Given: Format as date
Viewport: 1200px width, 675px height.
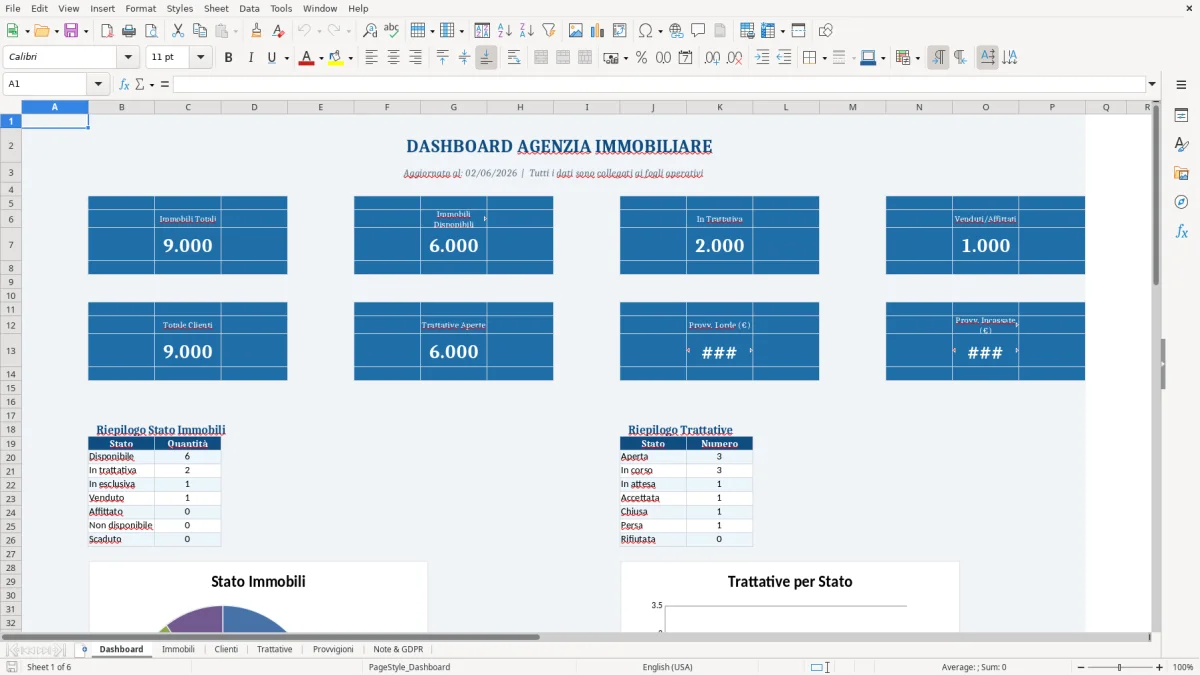Looking at the screenshot, I should (x=685, y=58).
